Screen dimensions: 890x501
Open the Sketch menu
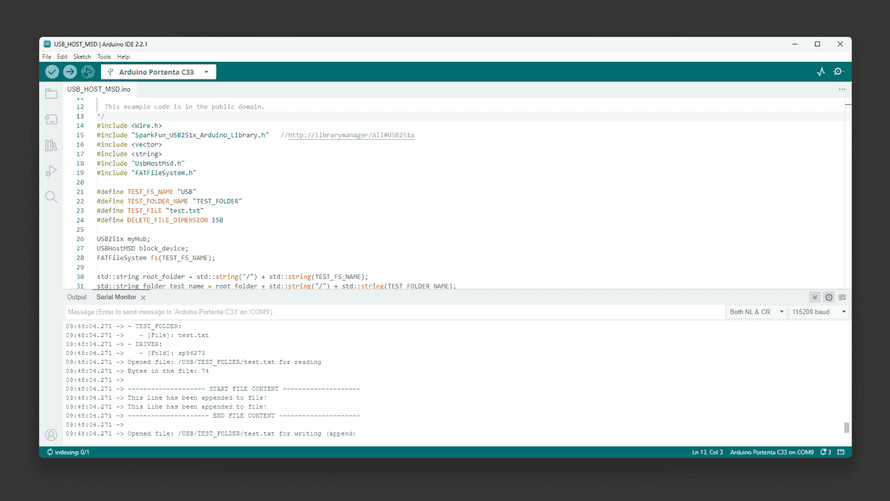click(82, 57)
